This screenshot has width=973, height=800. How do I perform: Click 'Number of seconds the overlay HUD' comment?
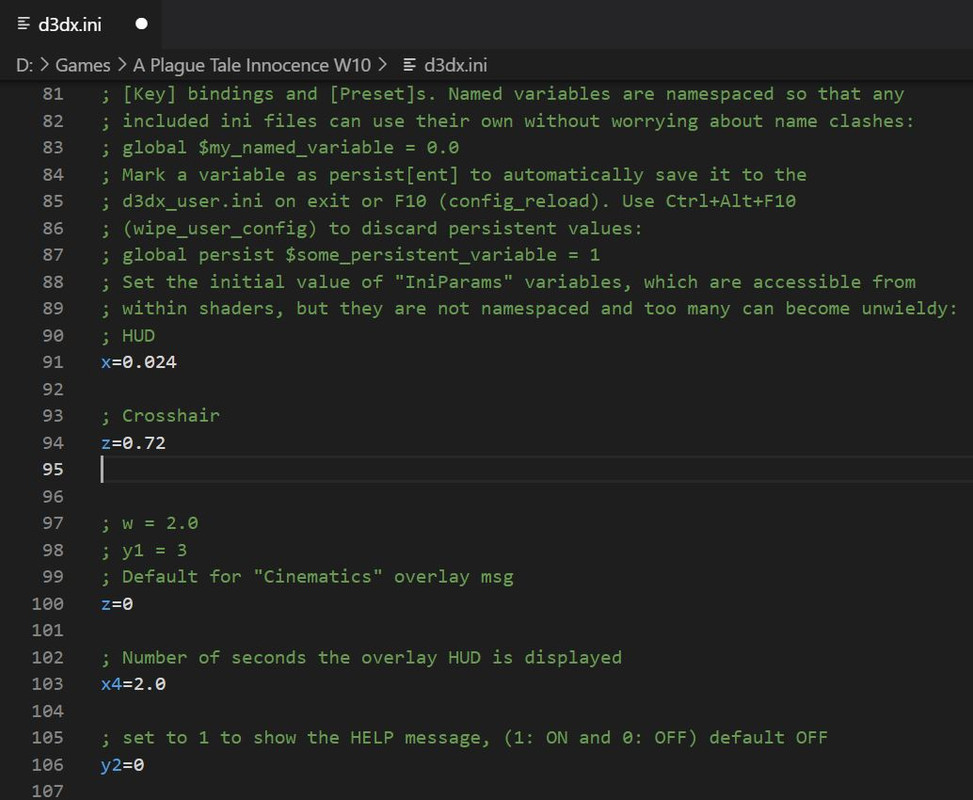click(x=361, y=658)
